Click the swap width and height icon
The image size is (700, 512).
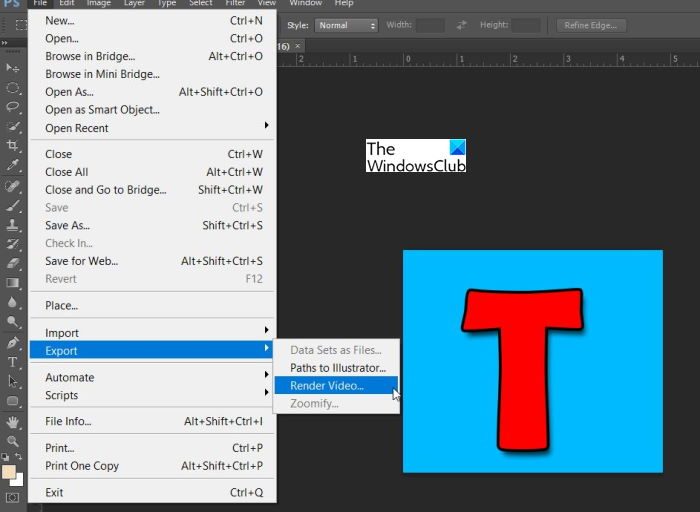point(461,25)
